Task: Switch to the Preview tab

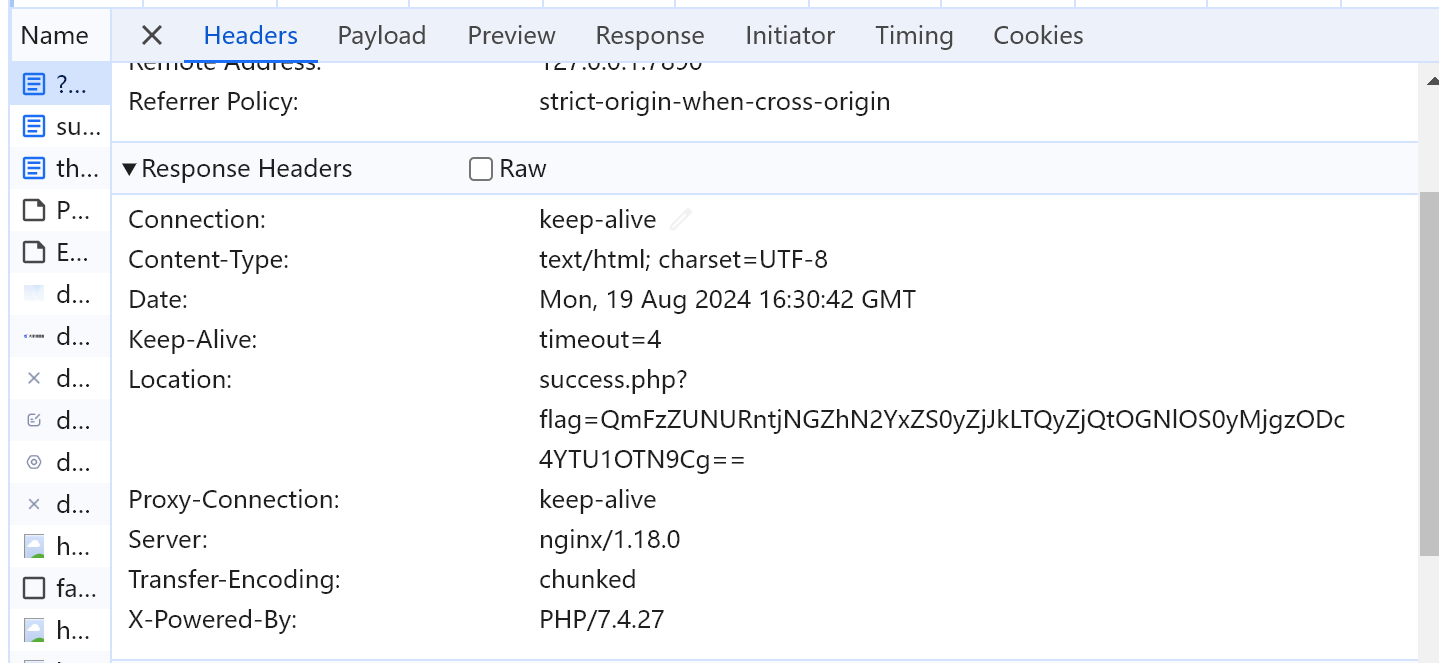Action: pyautogui.click(x=511, y=36)
